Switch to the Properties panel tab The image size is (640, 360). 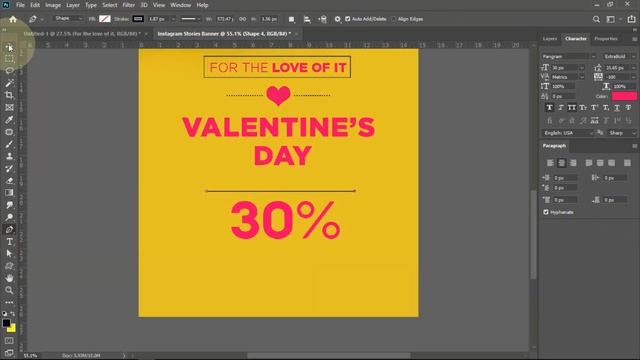[606, 39]
